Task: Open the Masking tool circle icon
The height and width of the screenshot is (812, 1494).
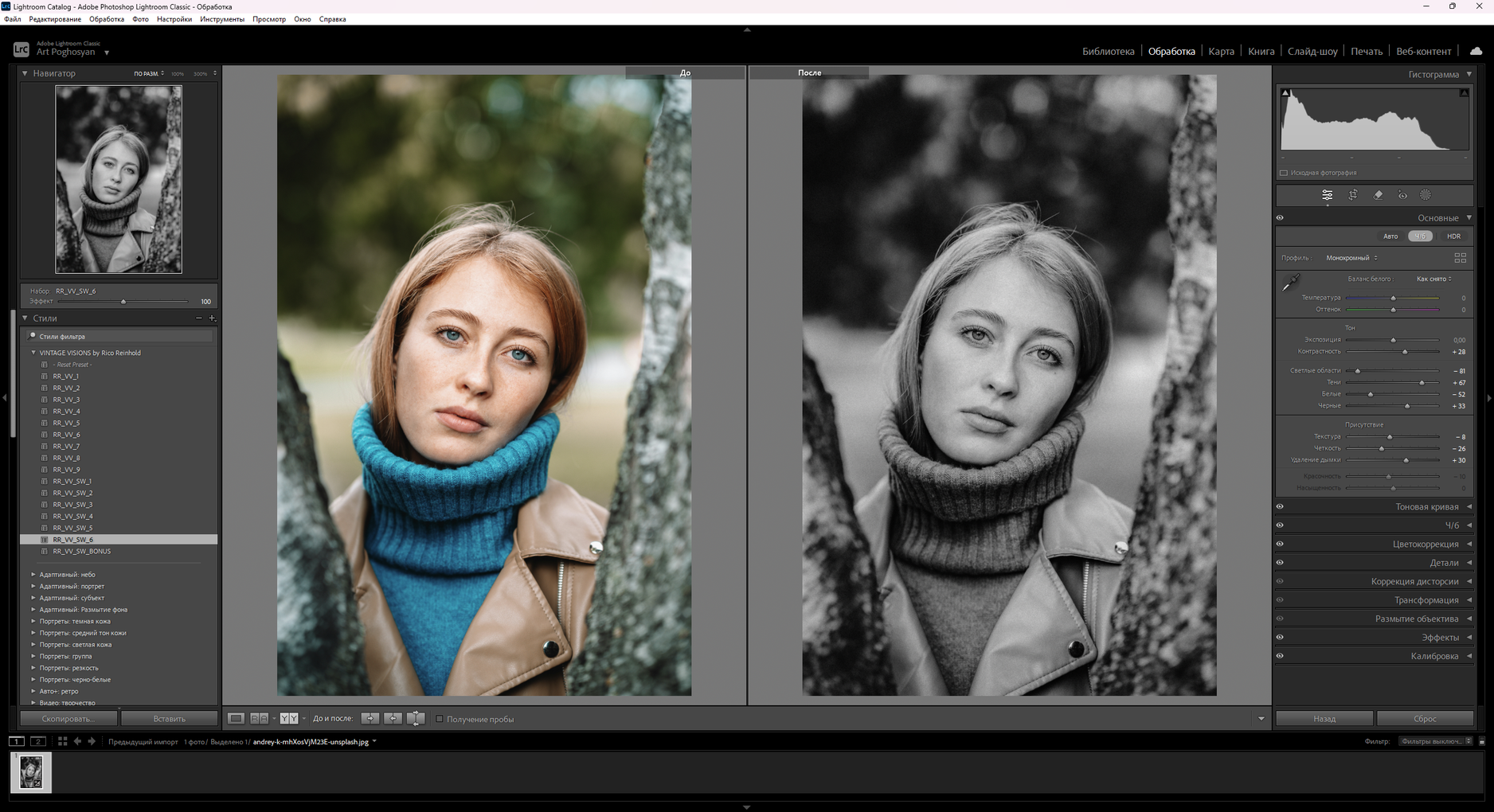Action: [x=1426, y=195]
